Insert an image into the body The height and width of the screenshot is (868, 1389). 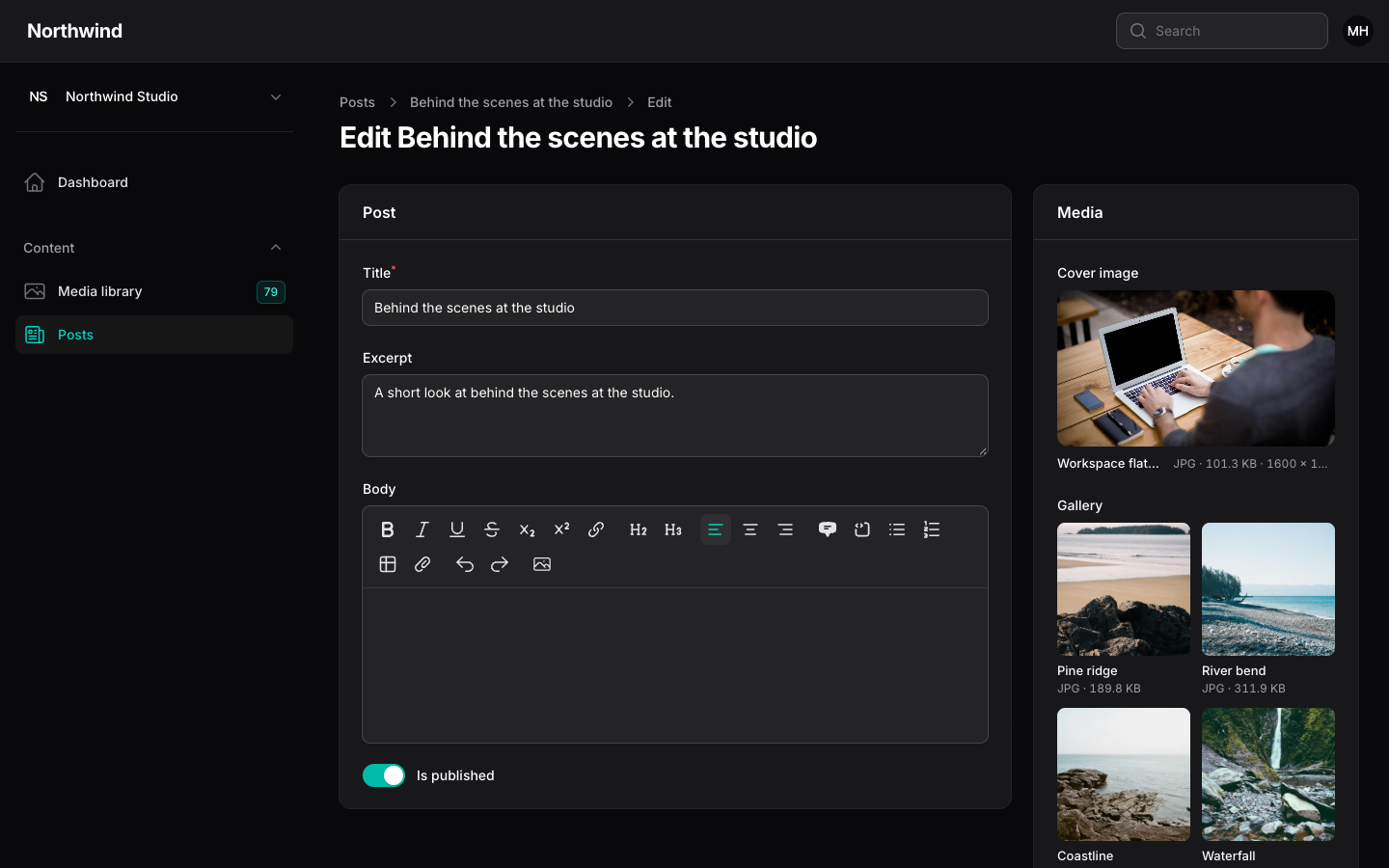coord(542,564)
